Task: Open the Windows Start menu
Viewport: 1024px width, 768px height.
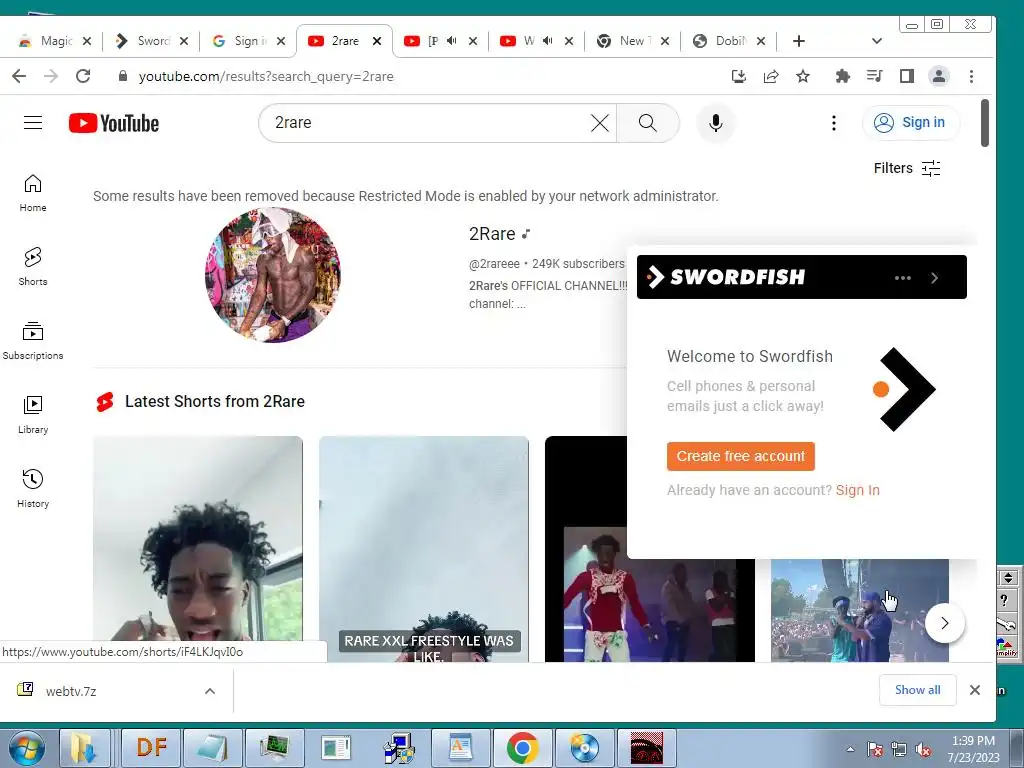Action: pos(26,748)
